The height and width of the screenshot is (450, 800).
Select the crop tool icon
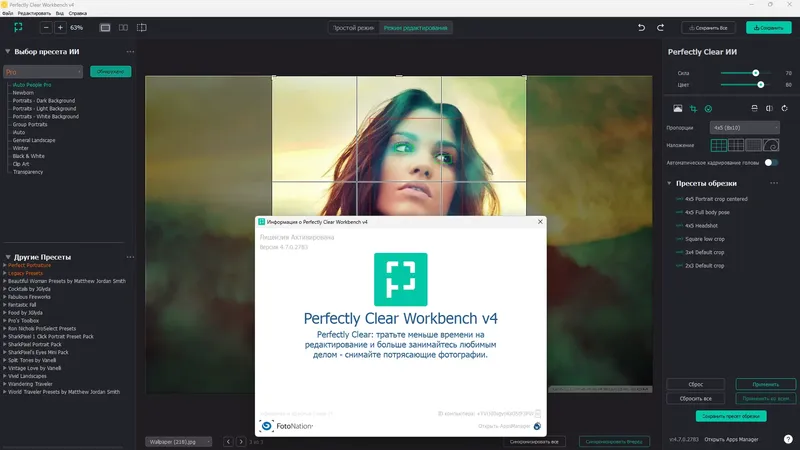point(693,108)
